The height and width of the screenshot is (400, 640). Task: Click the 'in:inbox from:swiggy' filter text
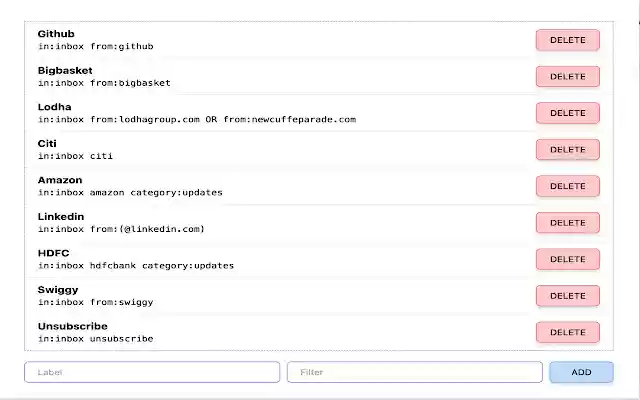pyautogui.click(x=96, y=302)
